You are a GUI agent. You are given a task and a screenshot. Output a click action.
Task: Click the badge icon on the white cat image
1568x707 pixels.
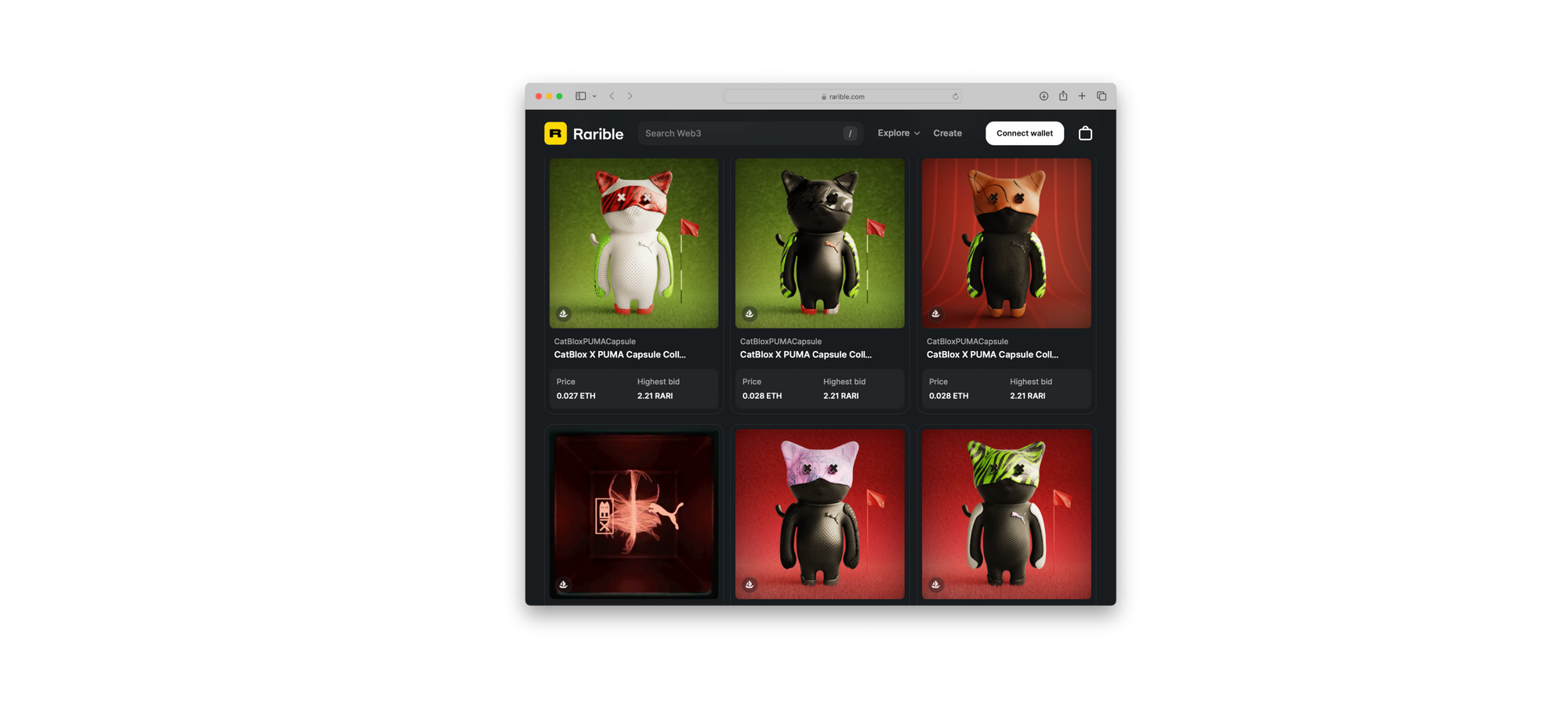pos(563,314)
